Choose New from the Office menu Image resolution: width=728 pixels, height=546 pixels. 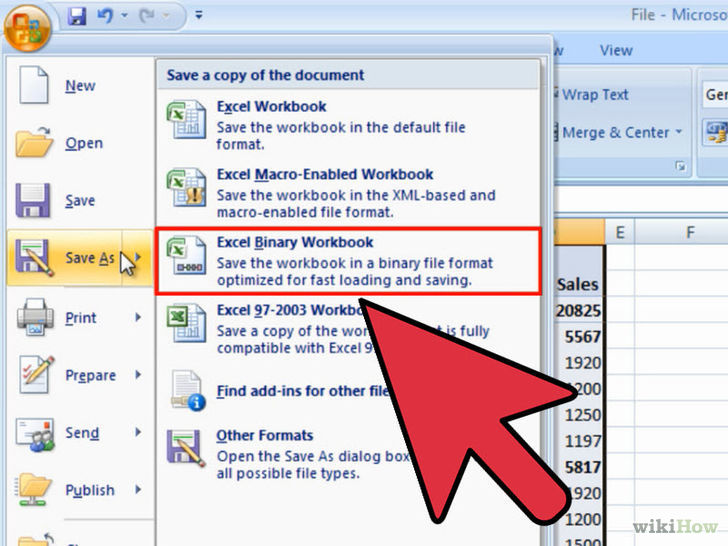(x=80, y=85)
